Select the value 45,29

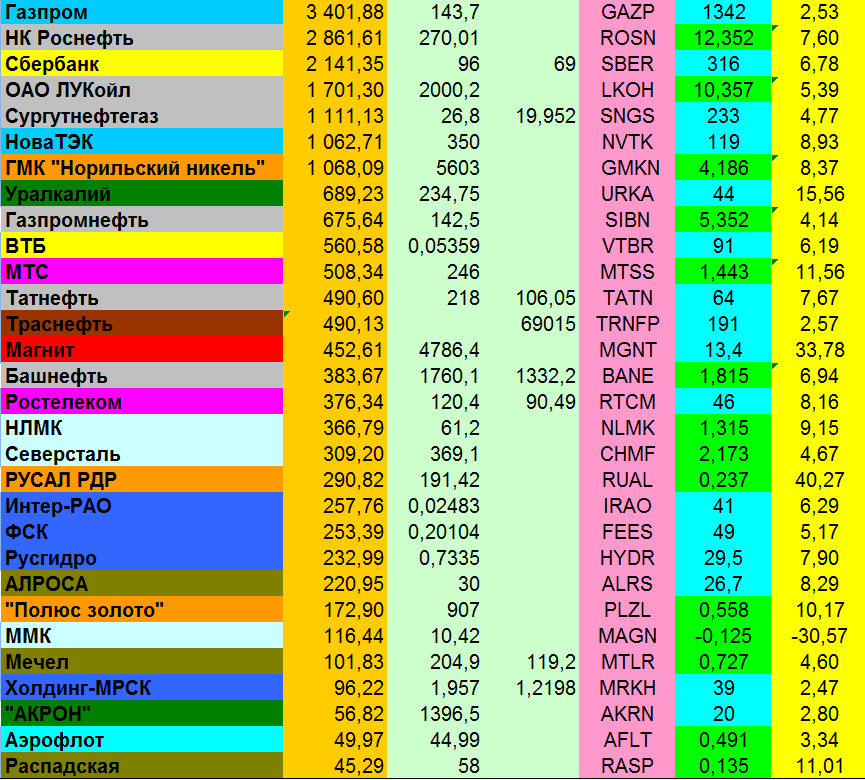pos(335,766)
